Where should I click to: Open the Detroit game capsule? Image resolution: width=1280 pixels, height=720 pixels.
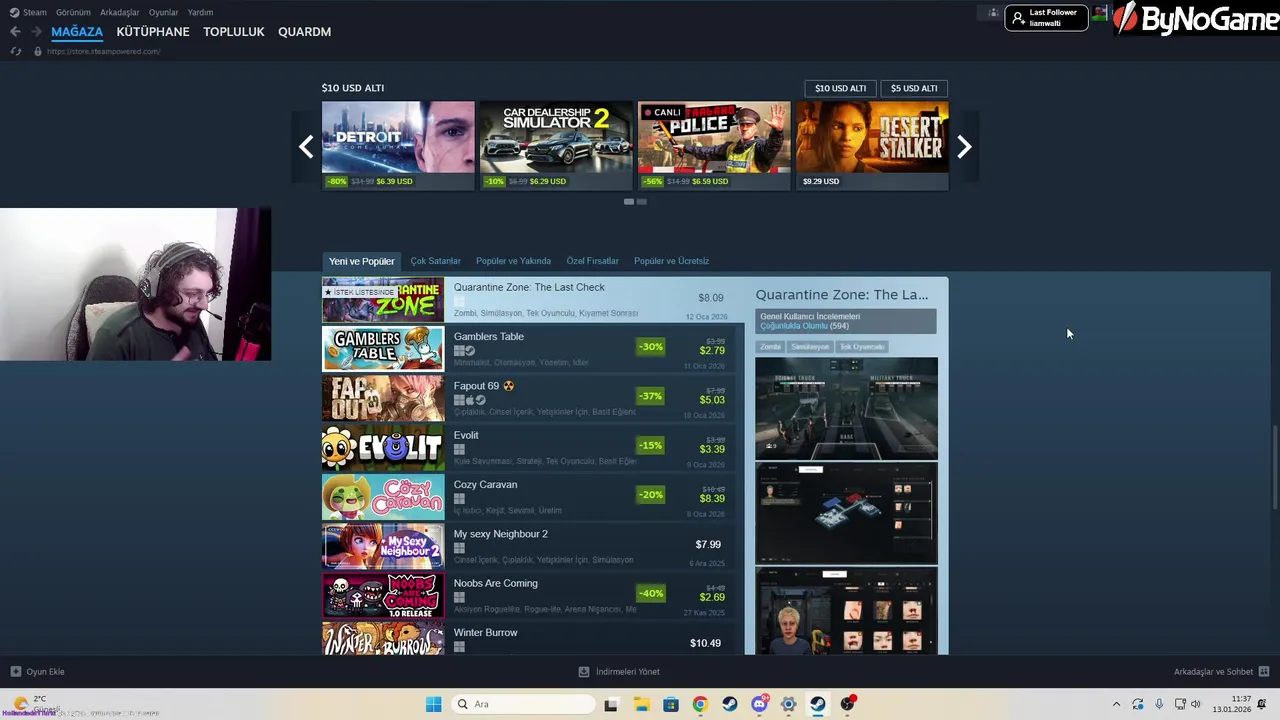[398, 146]
